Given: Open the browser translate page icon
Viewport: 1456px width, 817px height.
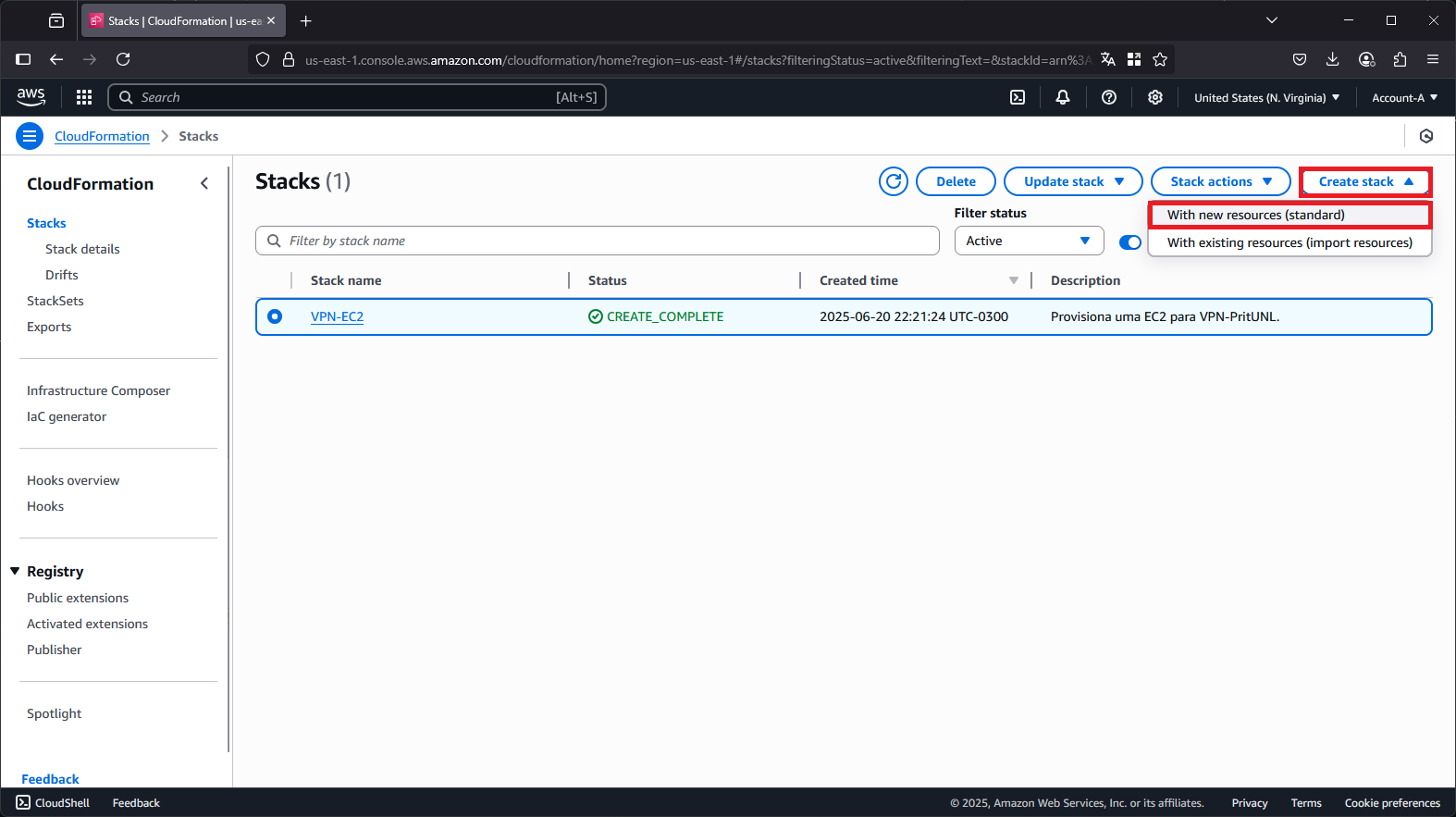Looking at the screenshot, I should [1108, 59].
